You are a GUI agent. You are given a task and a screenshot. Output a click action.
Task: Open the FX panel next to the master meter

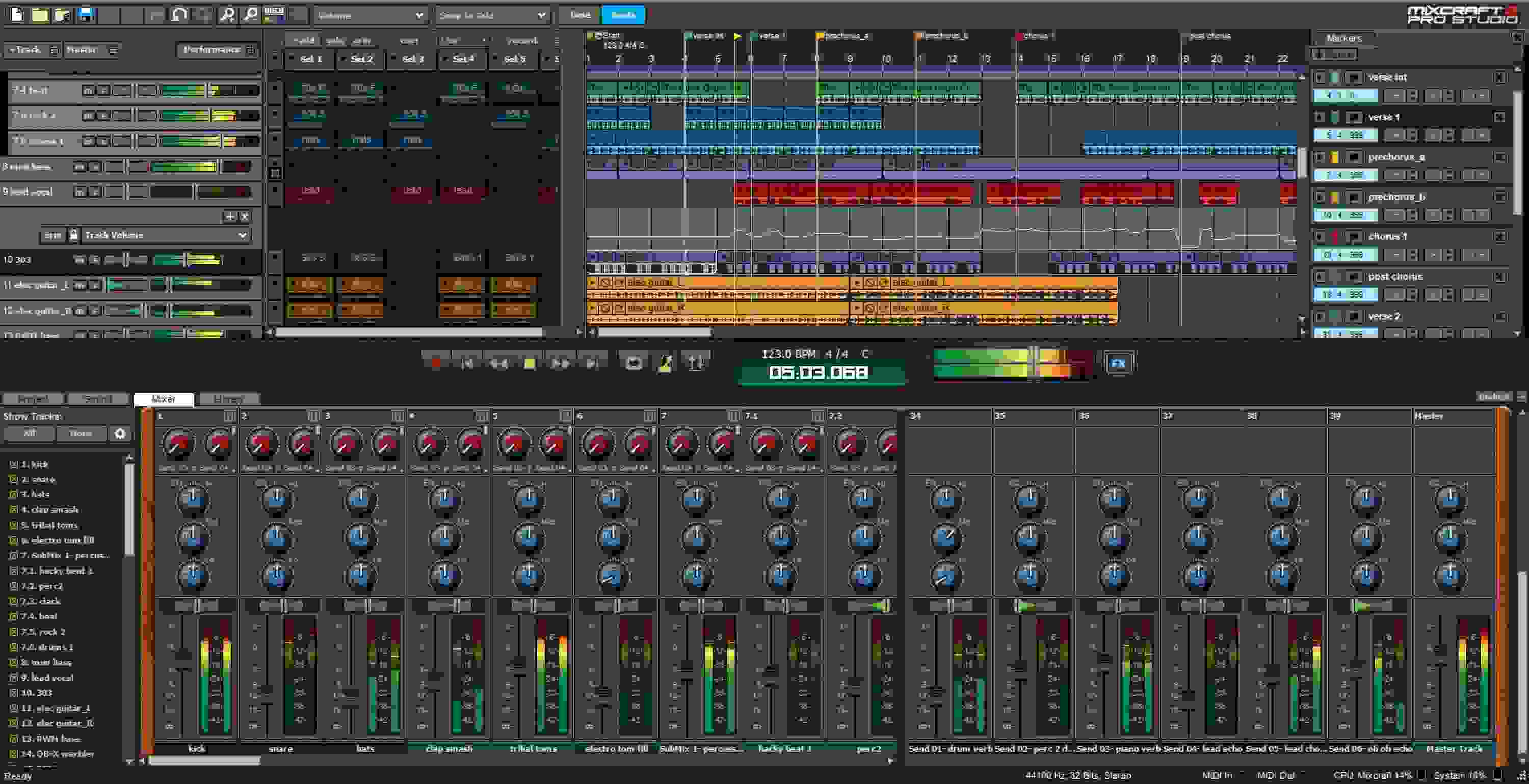pos(1118,364)
